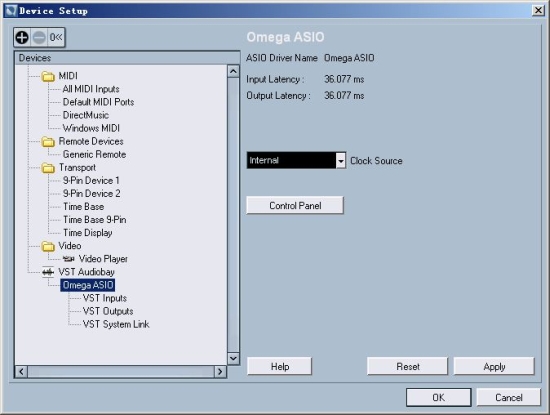550x415 pixels.
Task: Click the Device Setup title bar icon
Action: click(11, 11)
